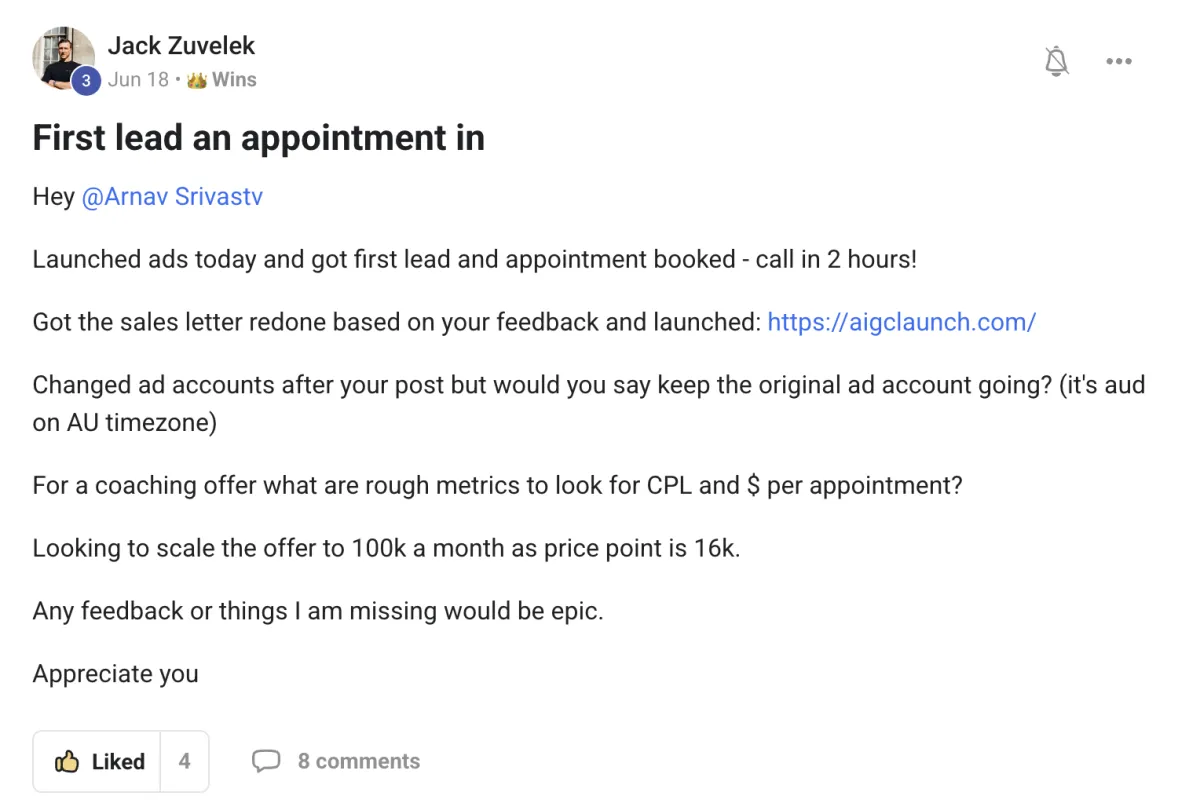Click the "Looking to scale the offer" line
The height and width of the screenshot is (807, 1200).
point(386,549)
